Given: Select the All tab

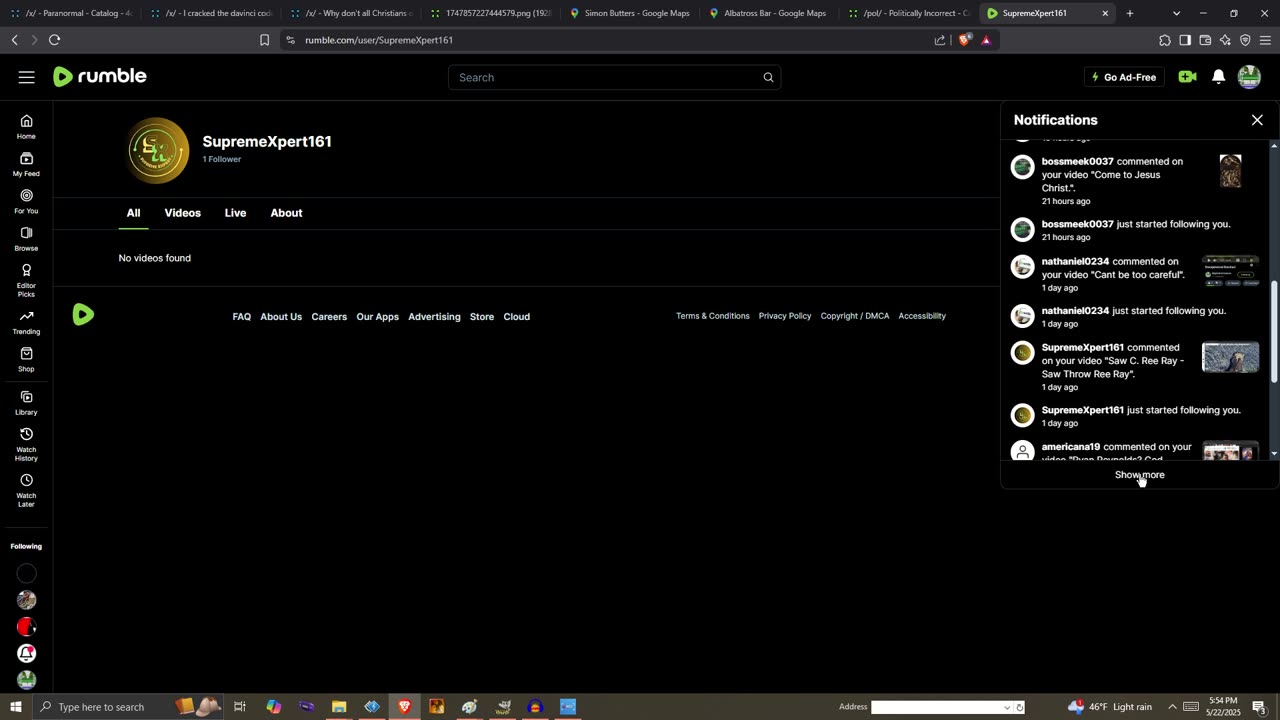Looking at the screenshot, I should [x=133, y=213].
